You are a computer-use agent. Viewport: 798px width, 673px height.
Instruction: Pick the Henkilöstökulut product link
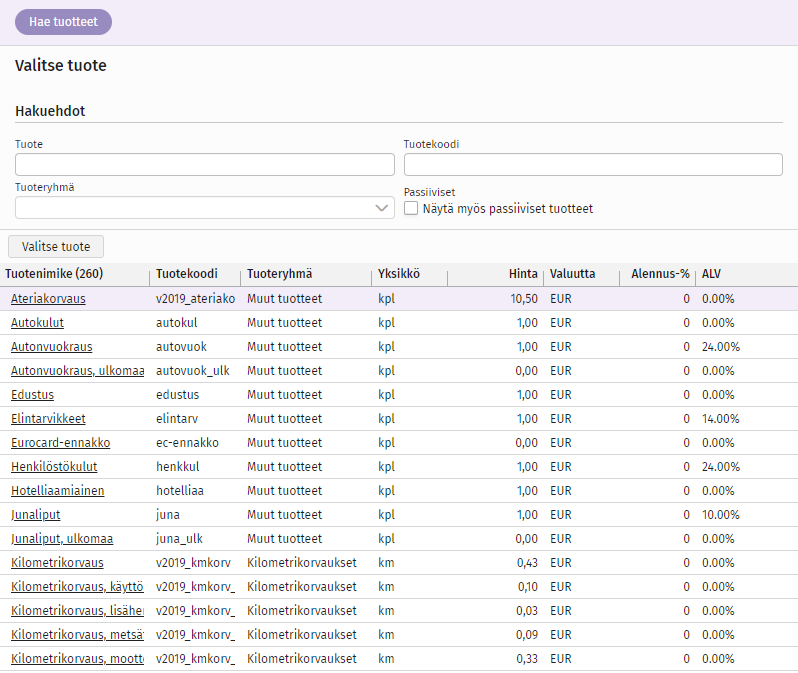click(54, 467)
